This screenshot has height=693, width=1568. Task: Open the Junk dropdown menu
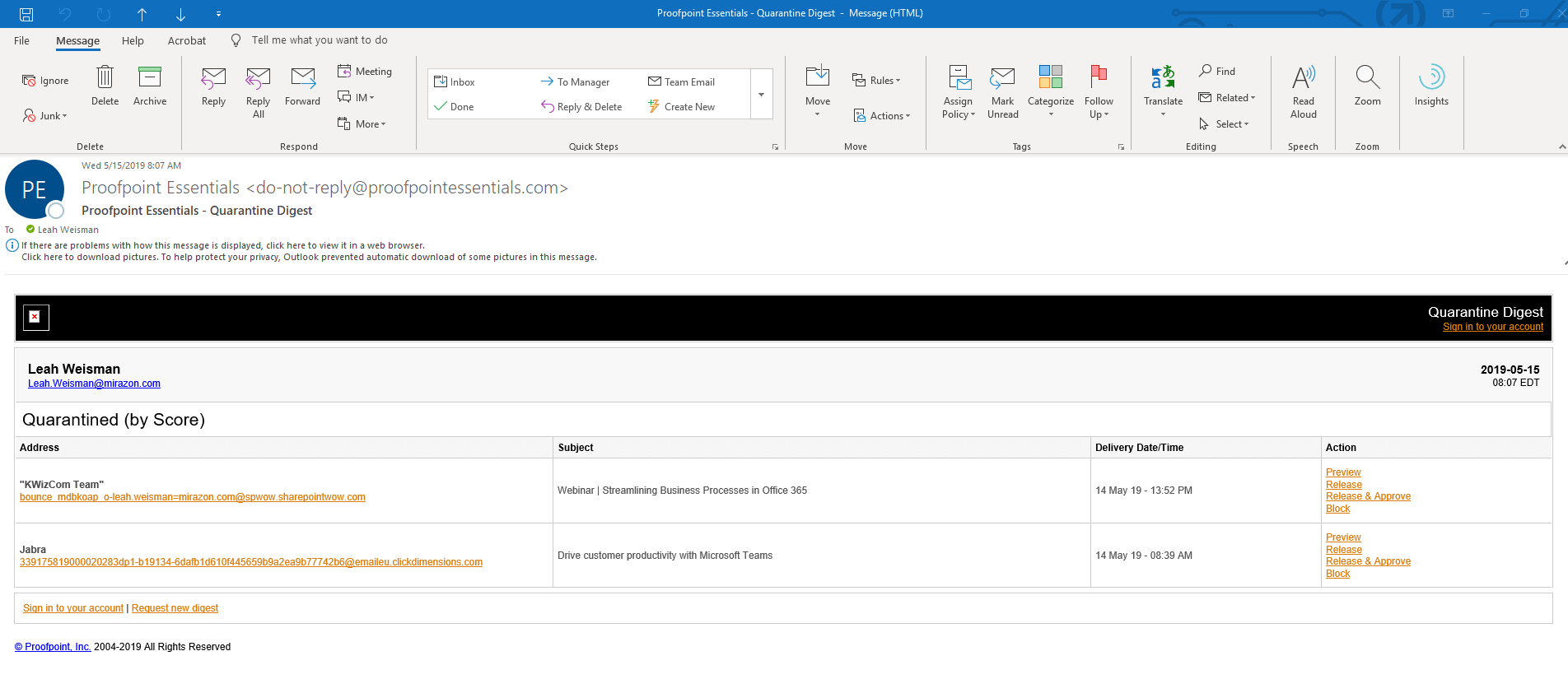(x=46, y=116)
